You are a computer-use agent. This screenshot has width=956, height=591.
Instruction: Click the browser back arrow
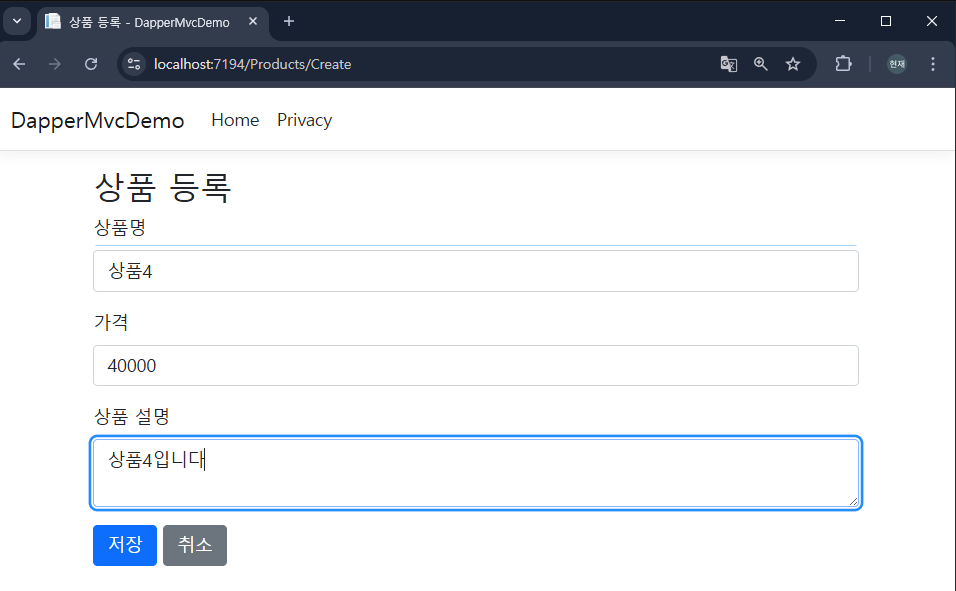tap(20, 64)
